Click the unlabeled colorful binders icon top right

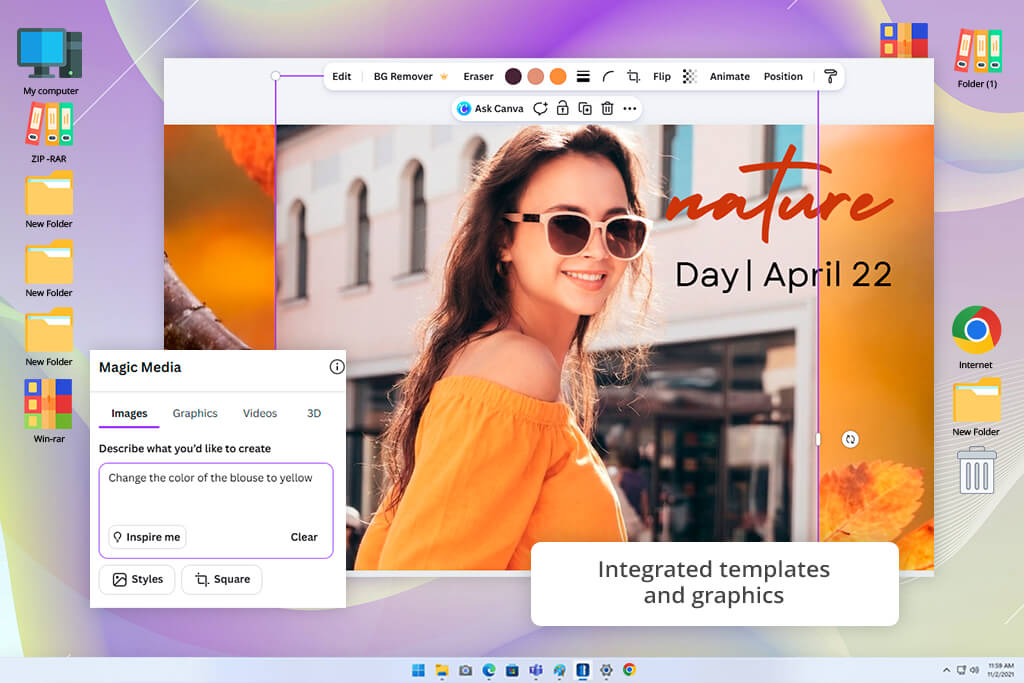pyautogui.click(x=904, y=40)
